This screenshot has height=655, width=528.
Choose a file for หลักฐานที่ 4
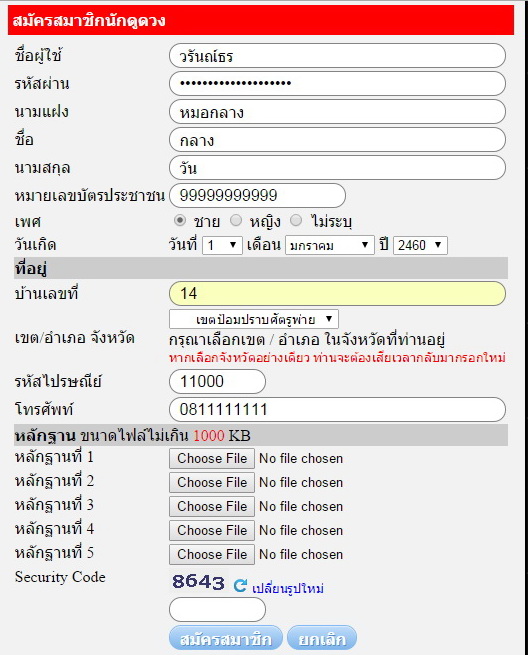click(x=212, y=531)
